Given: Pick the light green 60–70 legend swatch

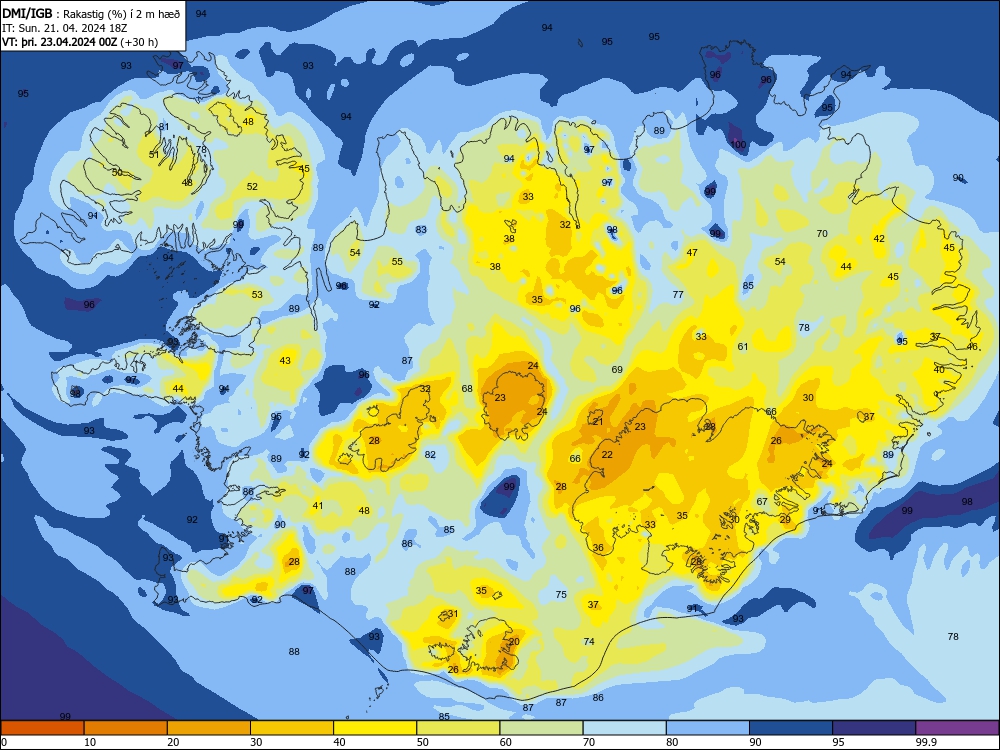Looking at the screenshot, I should pos(541,728).
